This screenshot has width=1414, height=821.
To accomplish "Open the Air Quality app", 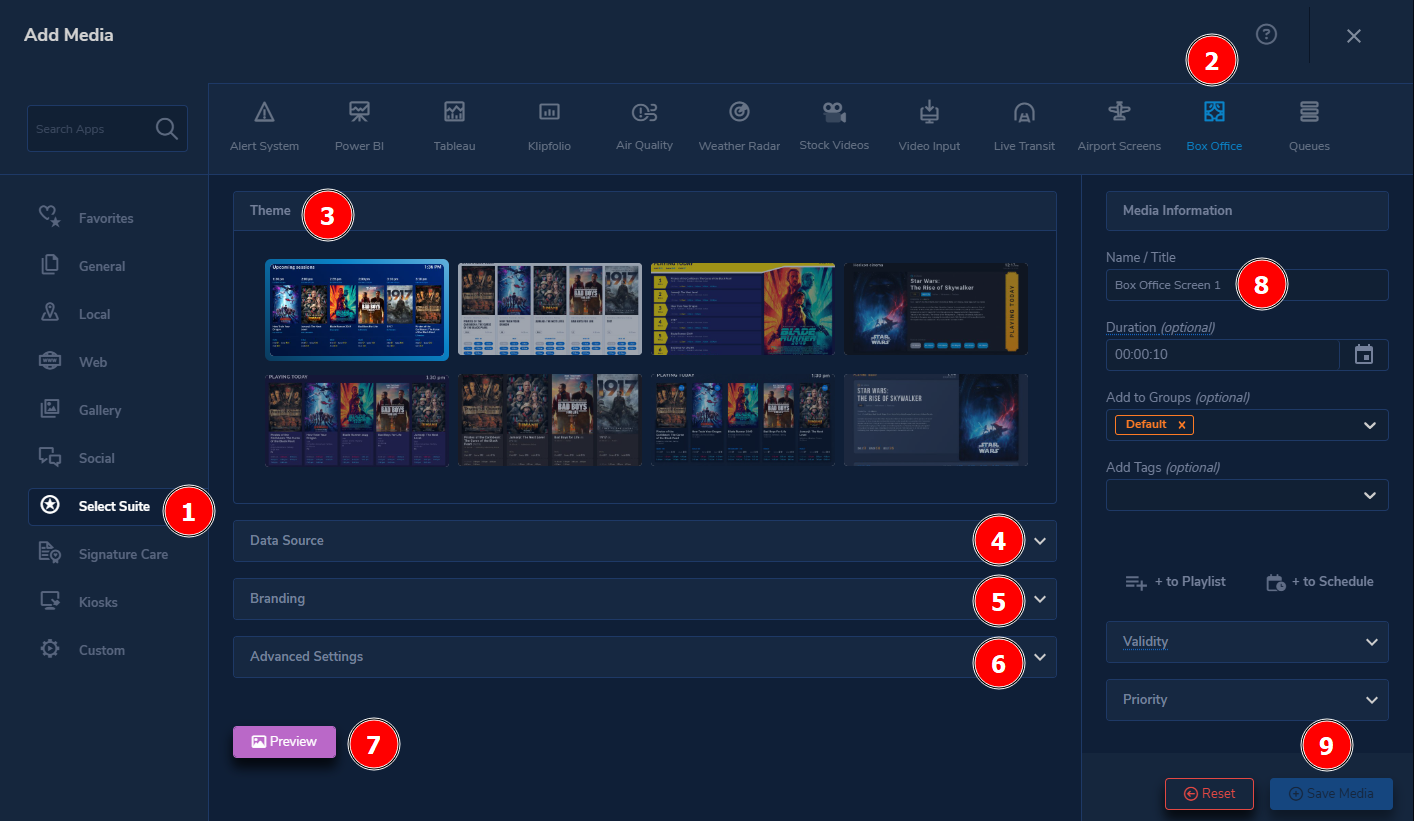I will click(644, 126).
